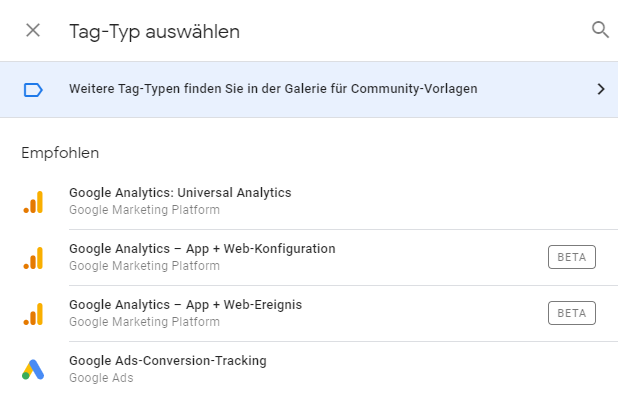Click the Empfohlen section heading
The height and width of the screenshot is (395, 618).
coord(60,153)
